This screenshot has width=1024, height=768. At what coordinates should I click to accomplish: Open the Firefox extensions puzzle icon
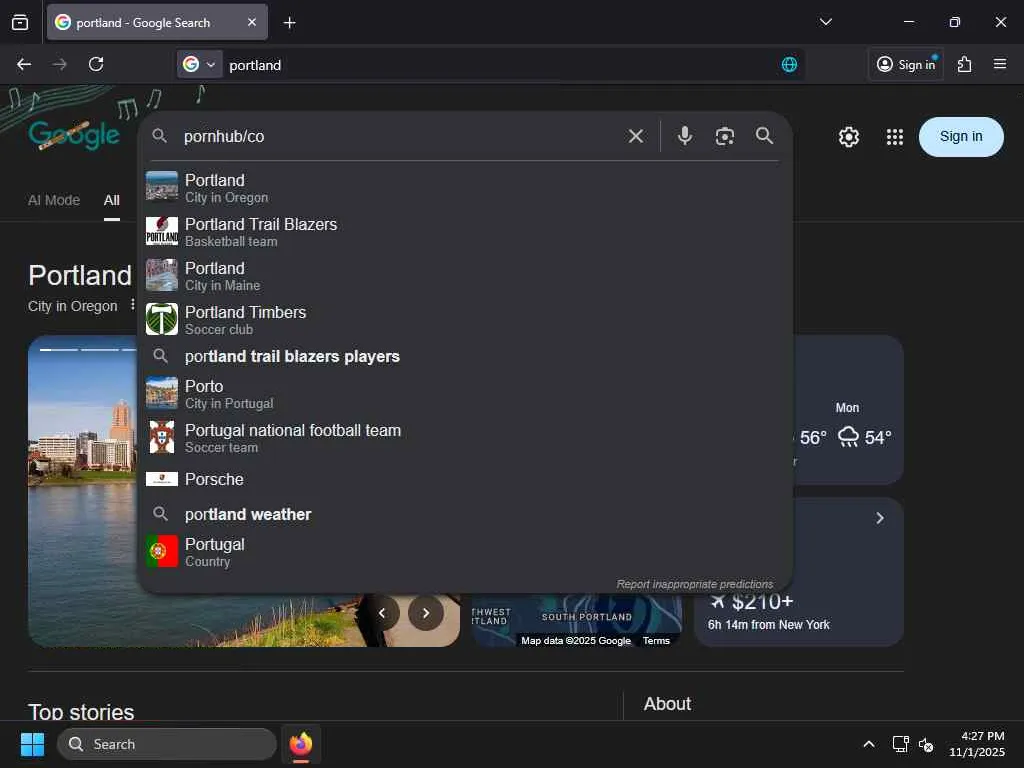click(964, 64)
